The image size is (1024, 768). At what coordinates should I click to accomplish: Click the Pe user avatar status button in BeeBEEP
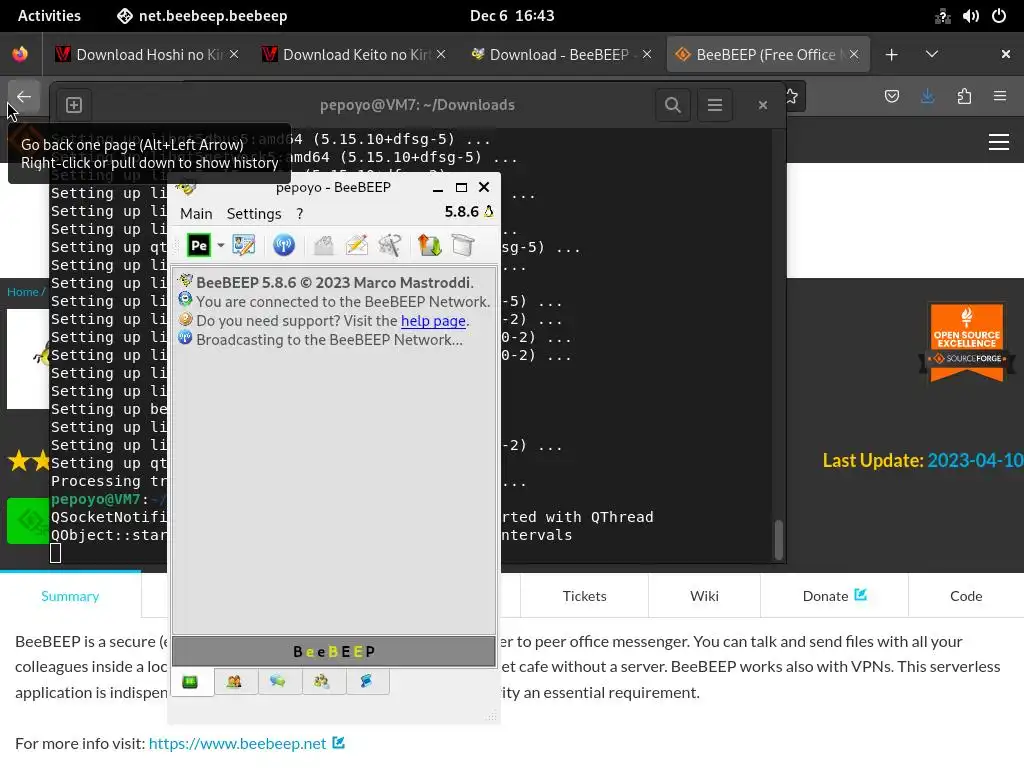(x=199, y=246)
